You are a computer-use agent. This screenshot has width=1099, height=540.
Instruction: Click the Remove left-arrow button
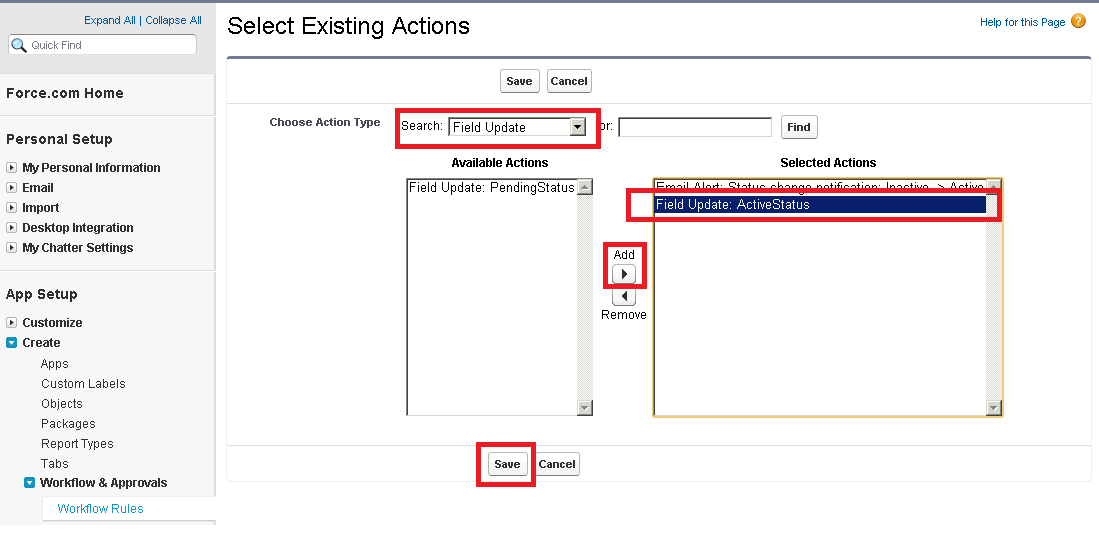pyautogui.click(x=624, y=297)
